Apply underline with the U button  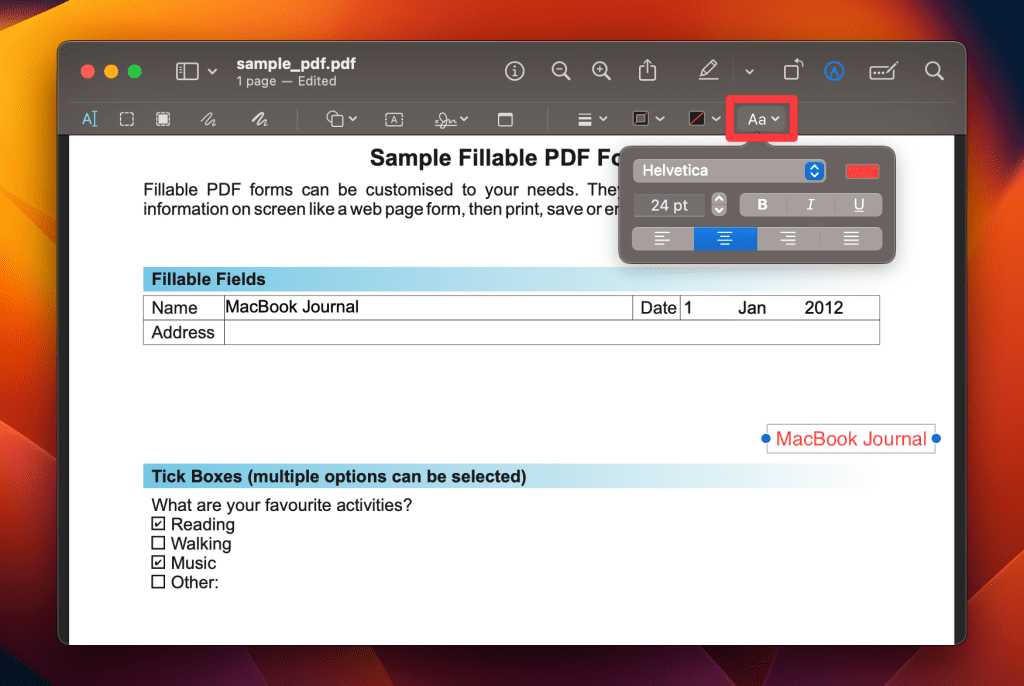tap(859, 205)
